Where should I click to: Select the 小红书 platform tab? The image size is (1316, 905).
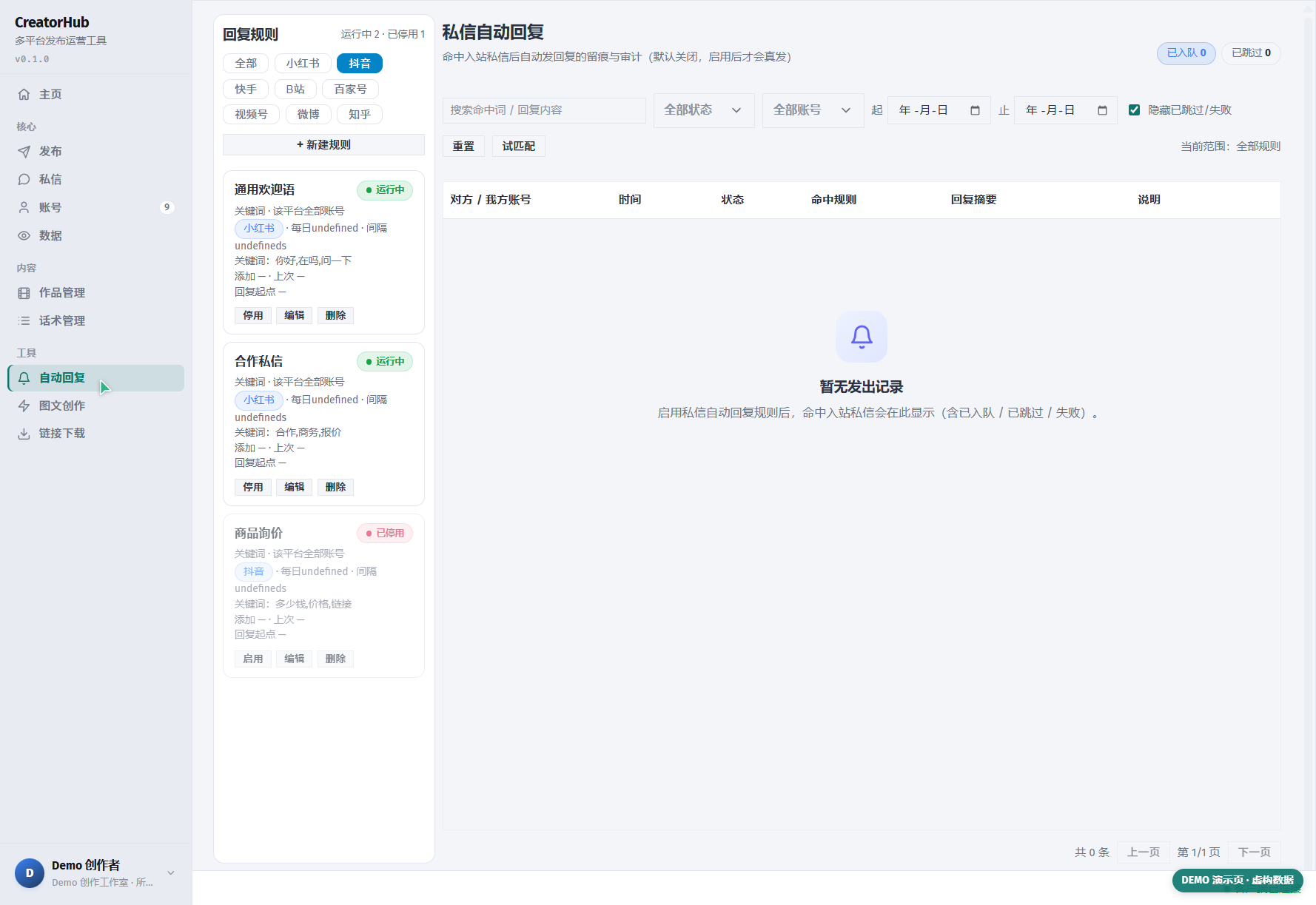(x=303, y=64)
